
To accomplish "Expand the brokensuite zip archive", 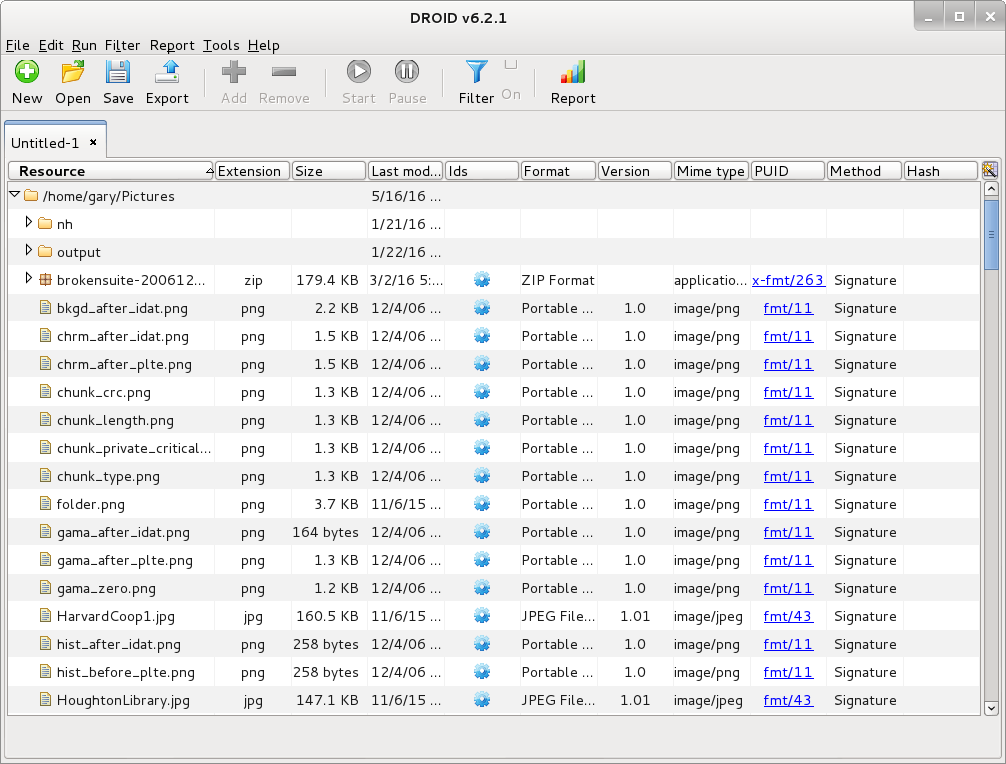I will (x=29, y=279).
